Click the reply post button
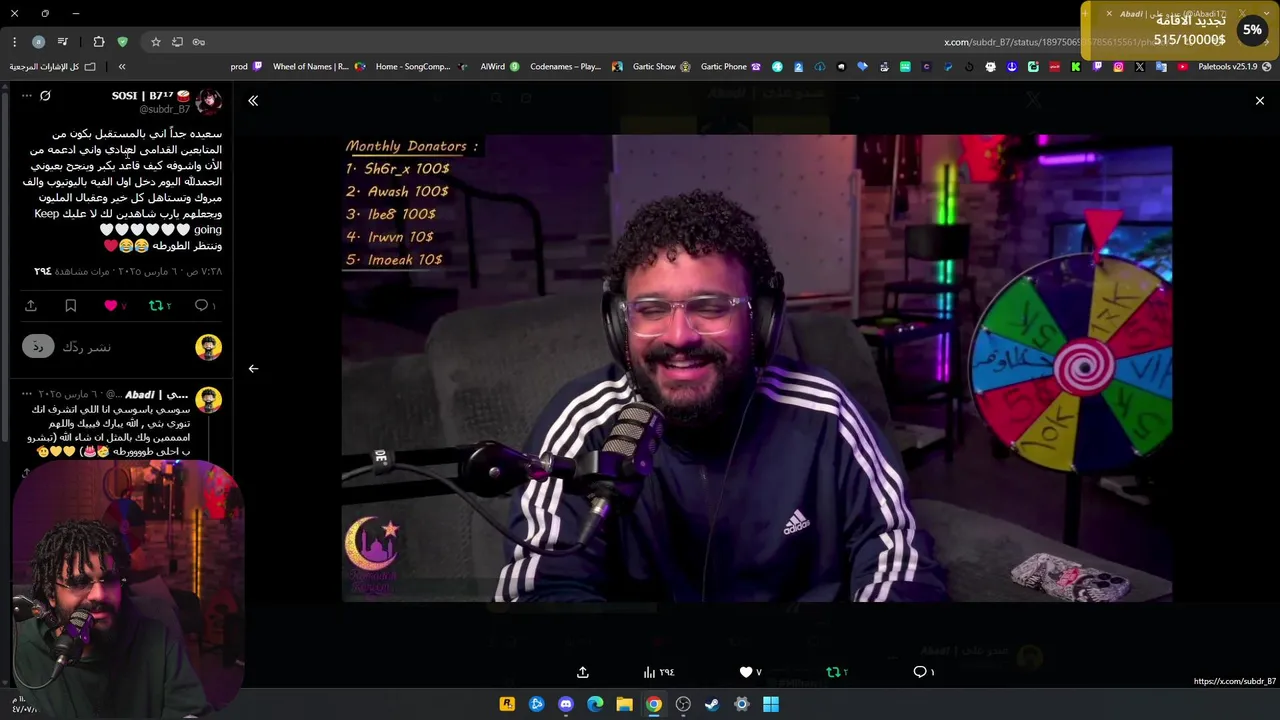This screenshot has height=720, width=1280. (x=38, y=346)
